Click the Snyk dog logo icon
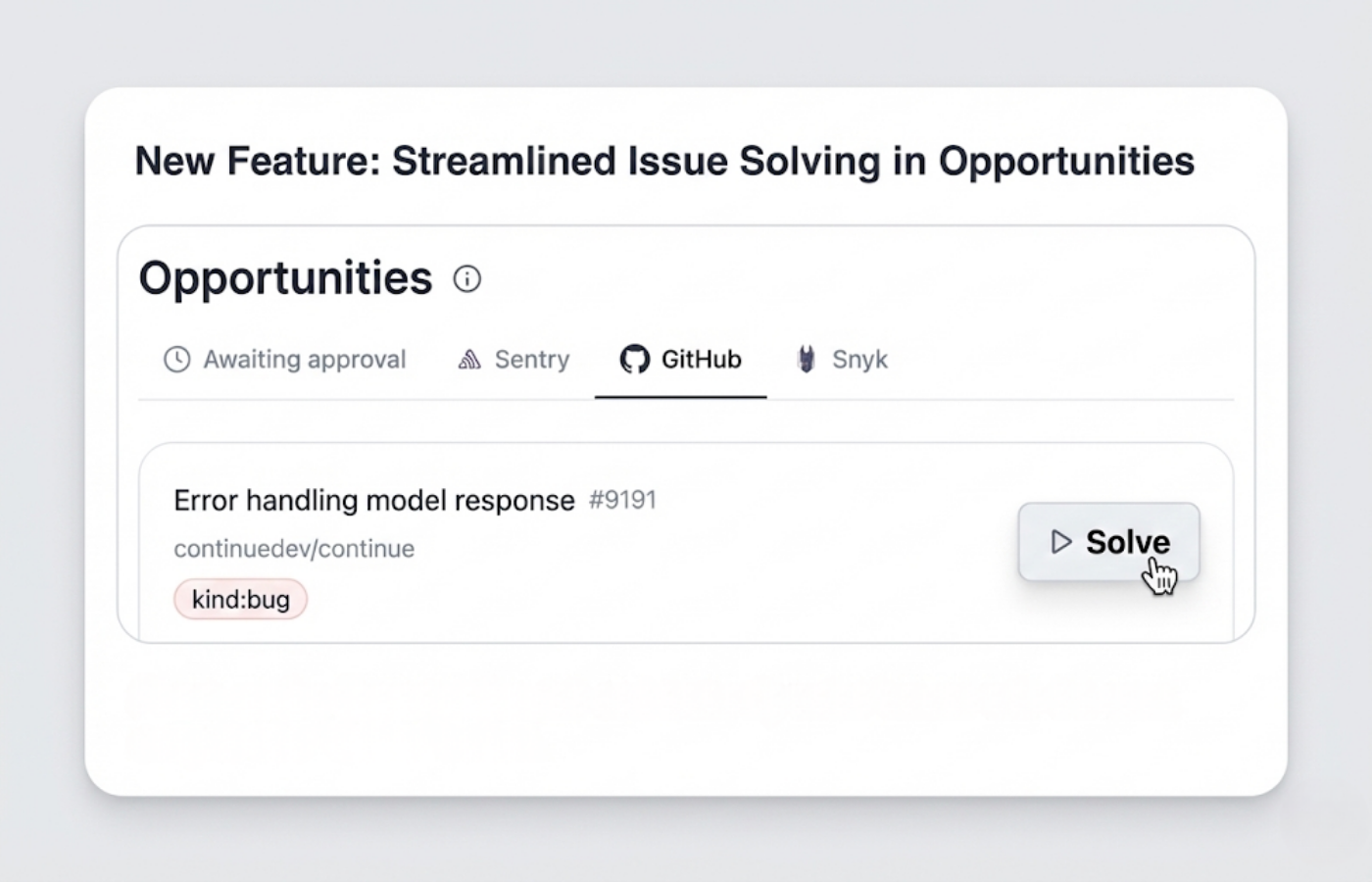 [806, 360]
